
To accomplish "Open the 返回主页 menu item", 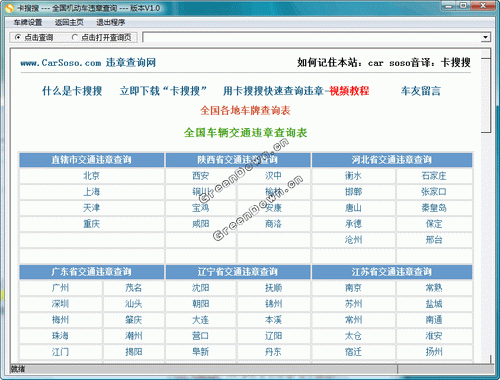I will point(69,23).
